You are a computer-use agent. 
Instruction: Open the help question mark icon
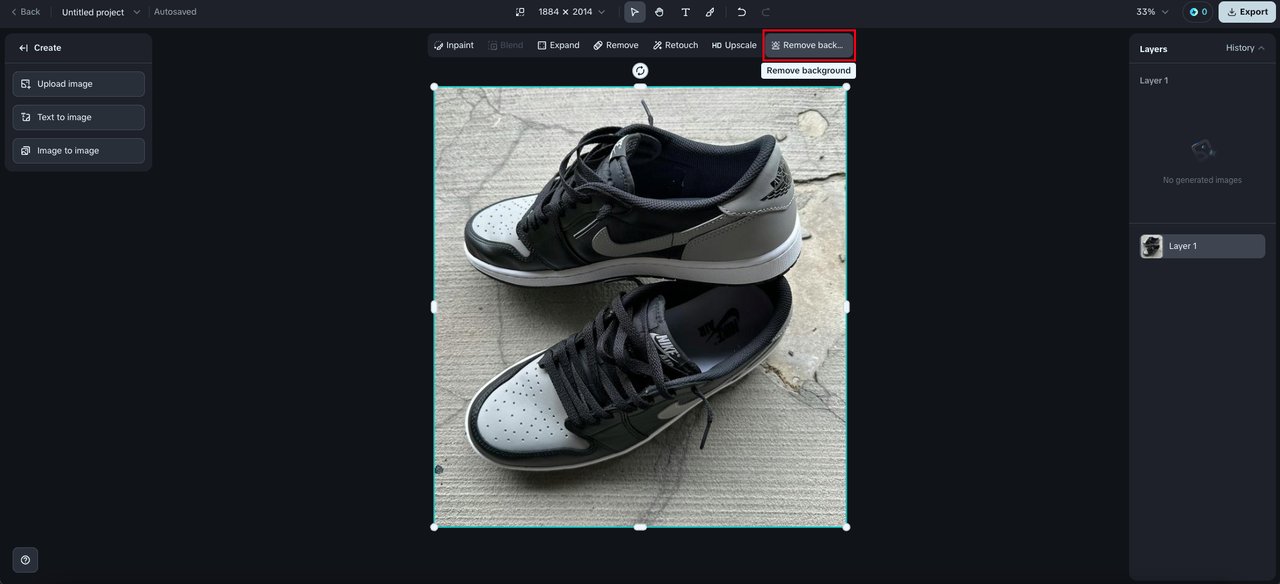tap(26, 560)
